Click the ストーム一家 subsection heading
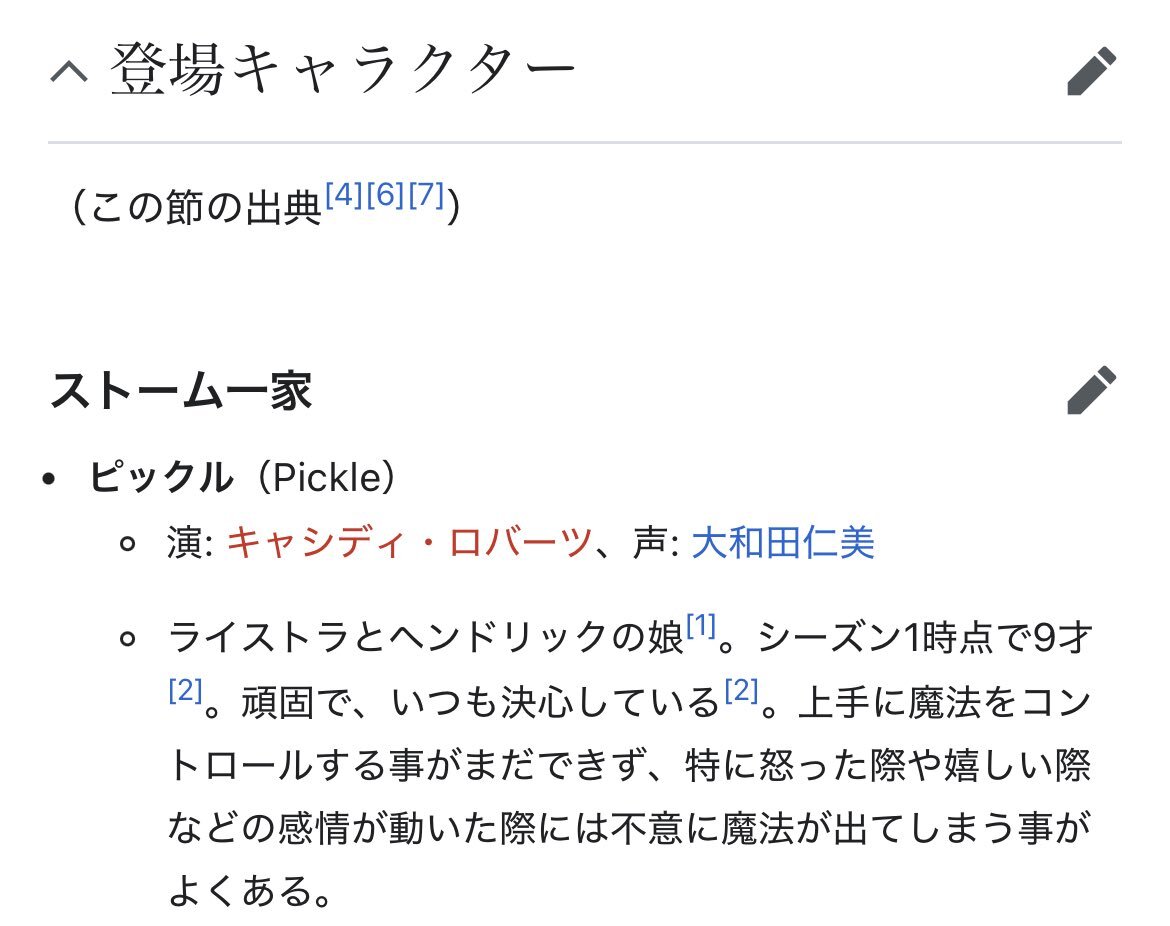The width and height of the screenshot is (1170, 926). coord(181,391)
